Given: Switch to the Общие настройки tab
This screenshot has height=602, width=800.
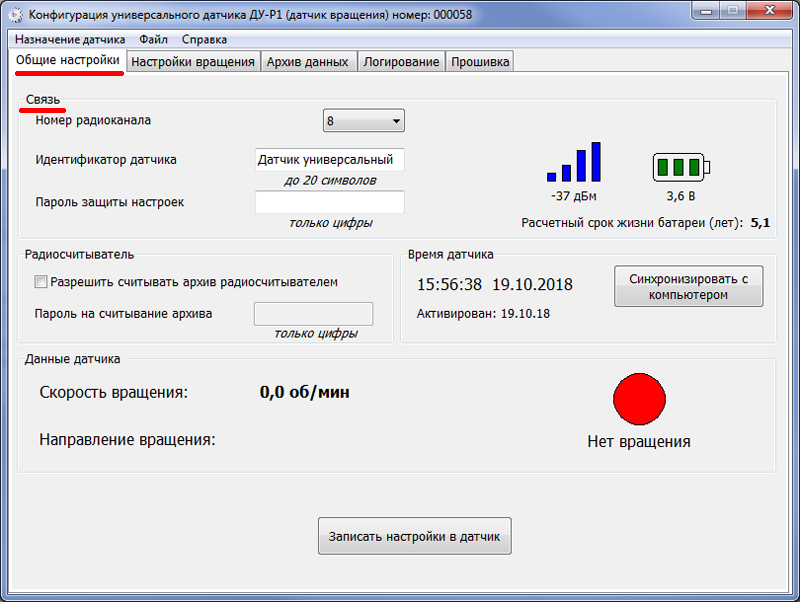Looking at the screenshot, I should (x=68, y=60).
